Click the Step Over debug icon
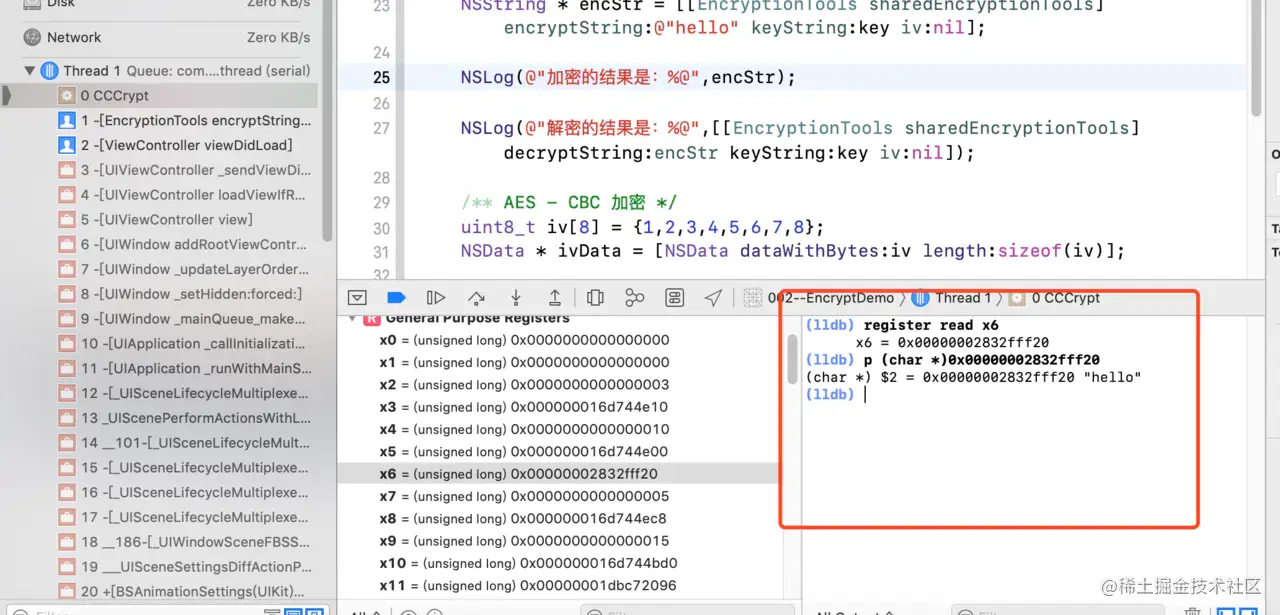 [476, 298]
